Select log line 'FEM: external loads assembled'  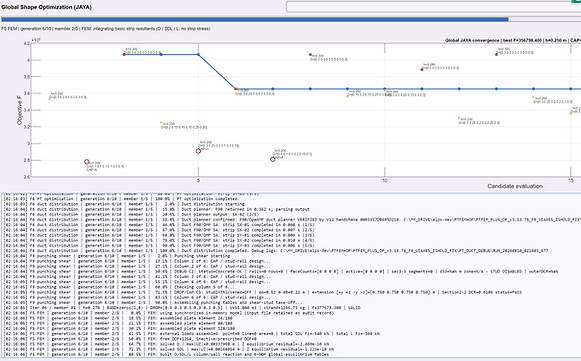tap(191, 334)
